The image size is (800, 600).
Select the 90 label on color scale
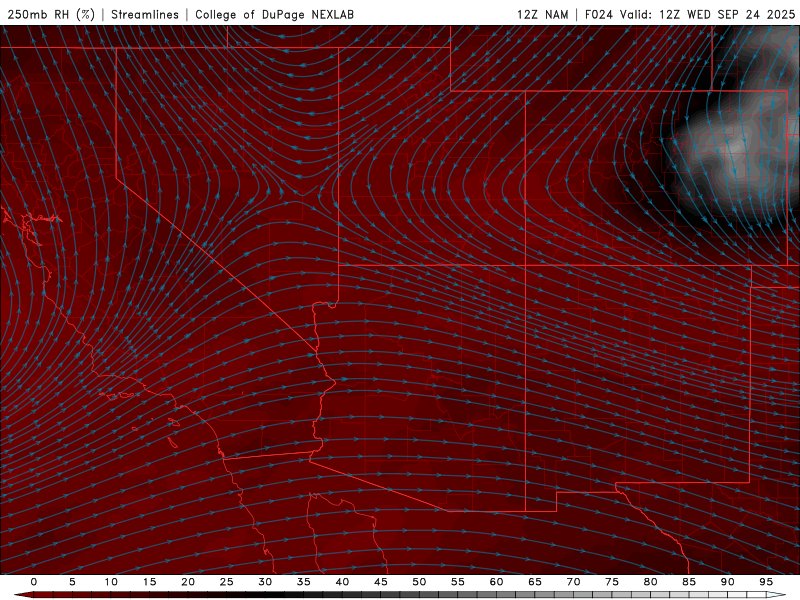click(x=727, y=582)
